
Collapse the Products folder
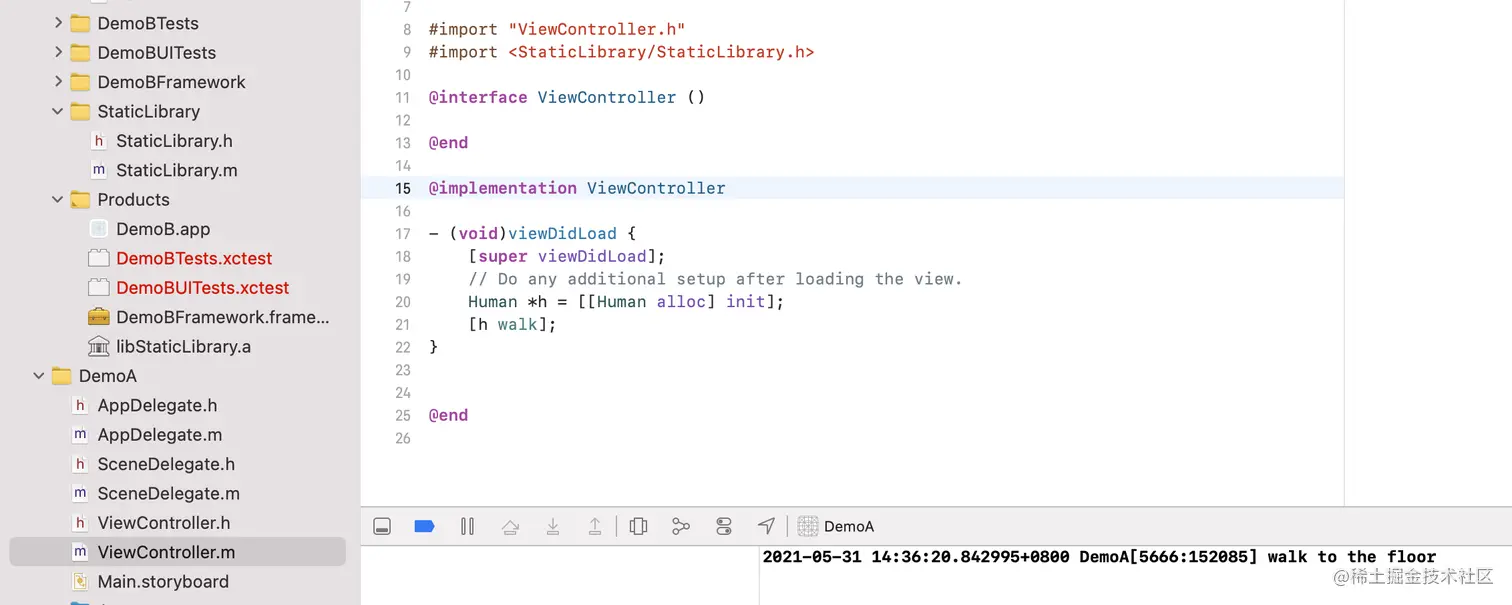58,199
